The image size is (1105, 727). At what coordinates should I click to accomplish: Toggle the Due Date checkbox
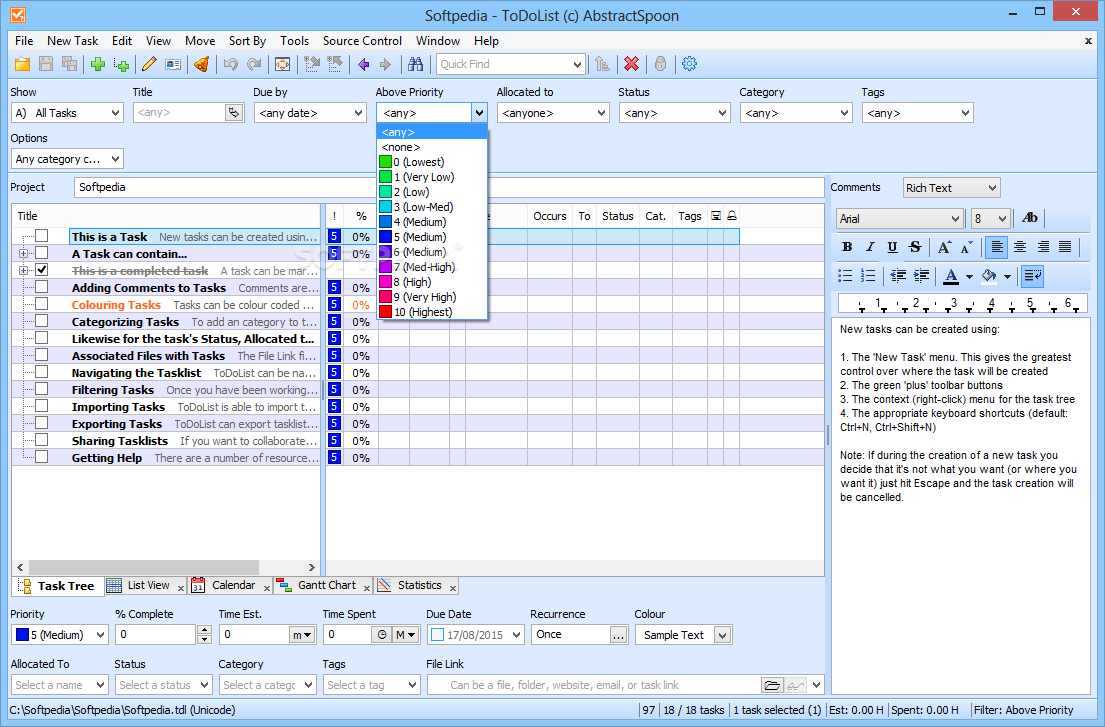[437, 635]
